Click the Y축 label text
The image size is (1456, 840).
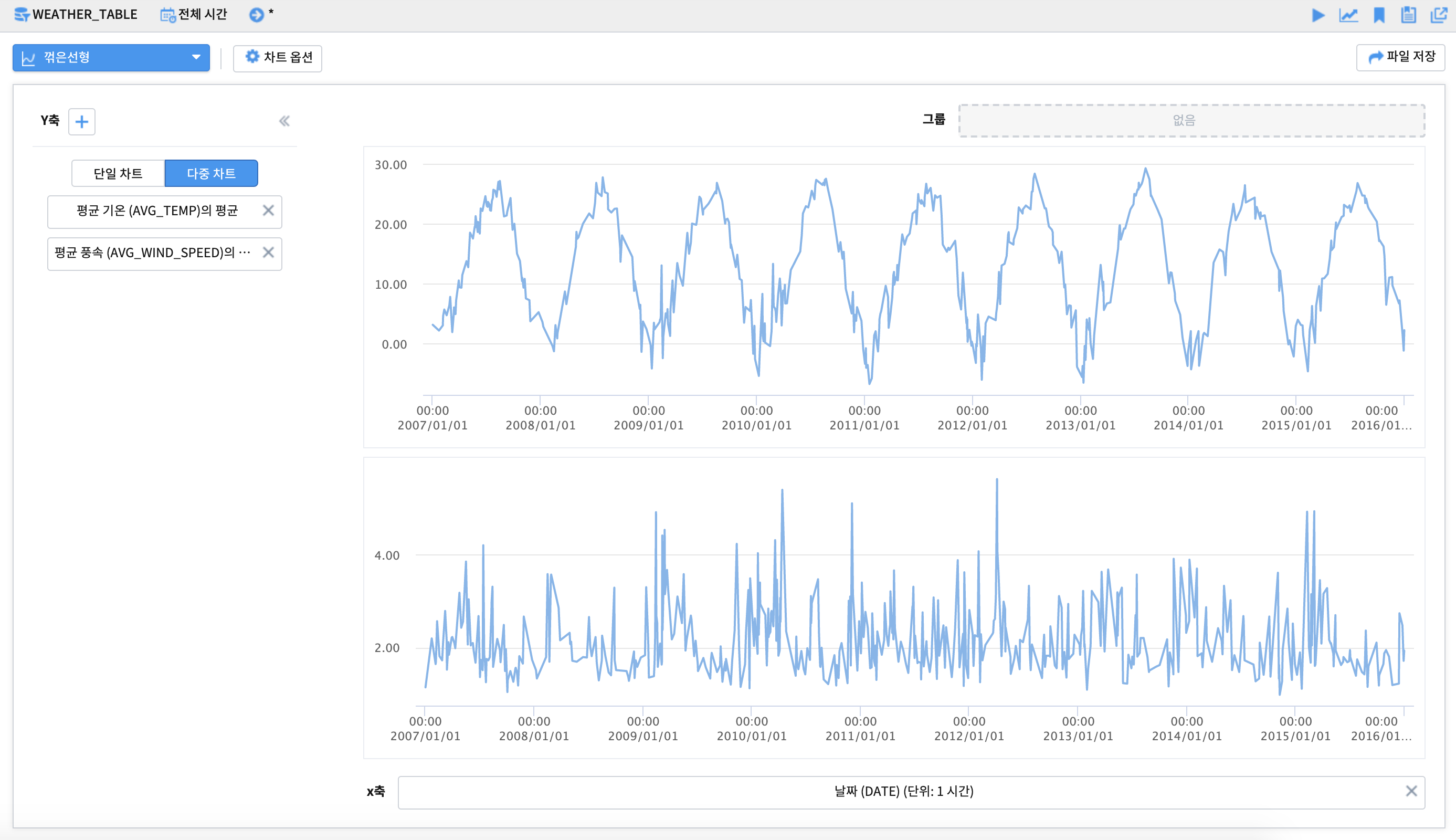(x=50, y=121)
